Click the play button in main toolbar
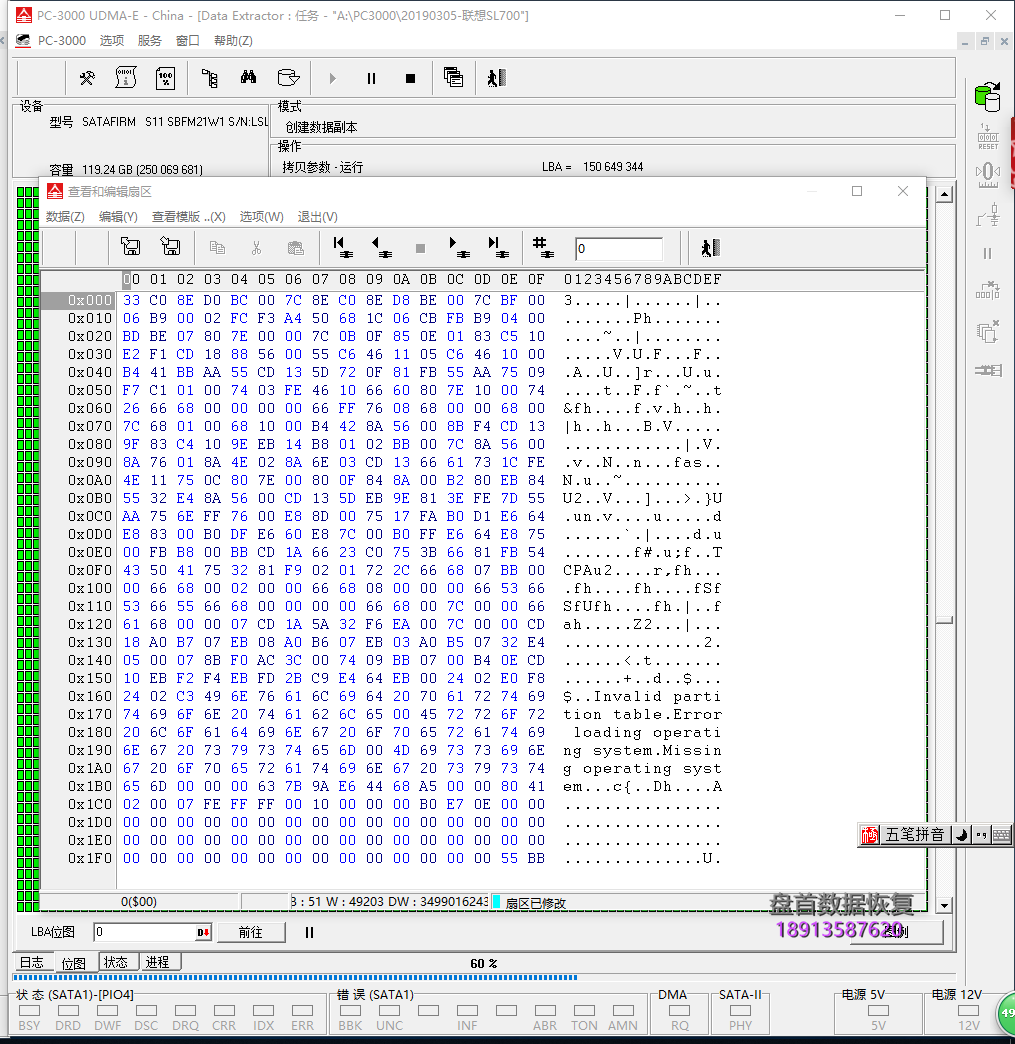Viewport: 1015px width, 1044px height. point(332,79)
